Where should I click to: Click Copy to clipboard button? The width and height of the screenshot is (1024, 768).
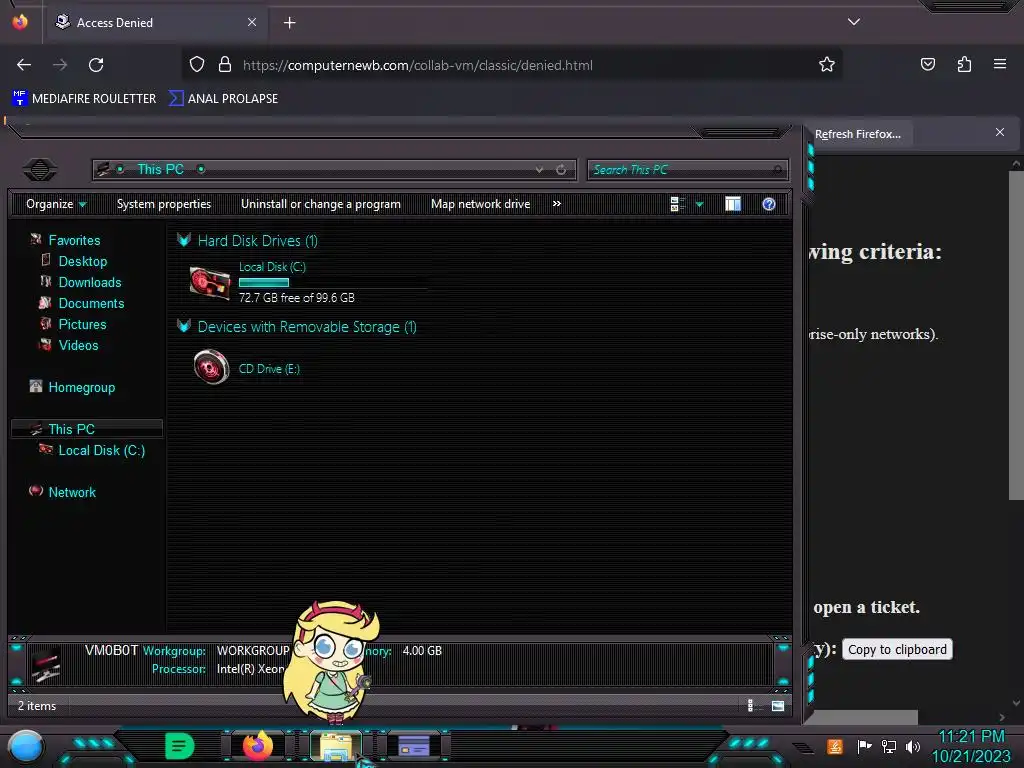[x=897, y=649]
